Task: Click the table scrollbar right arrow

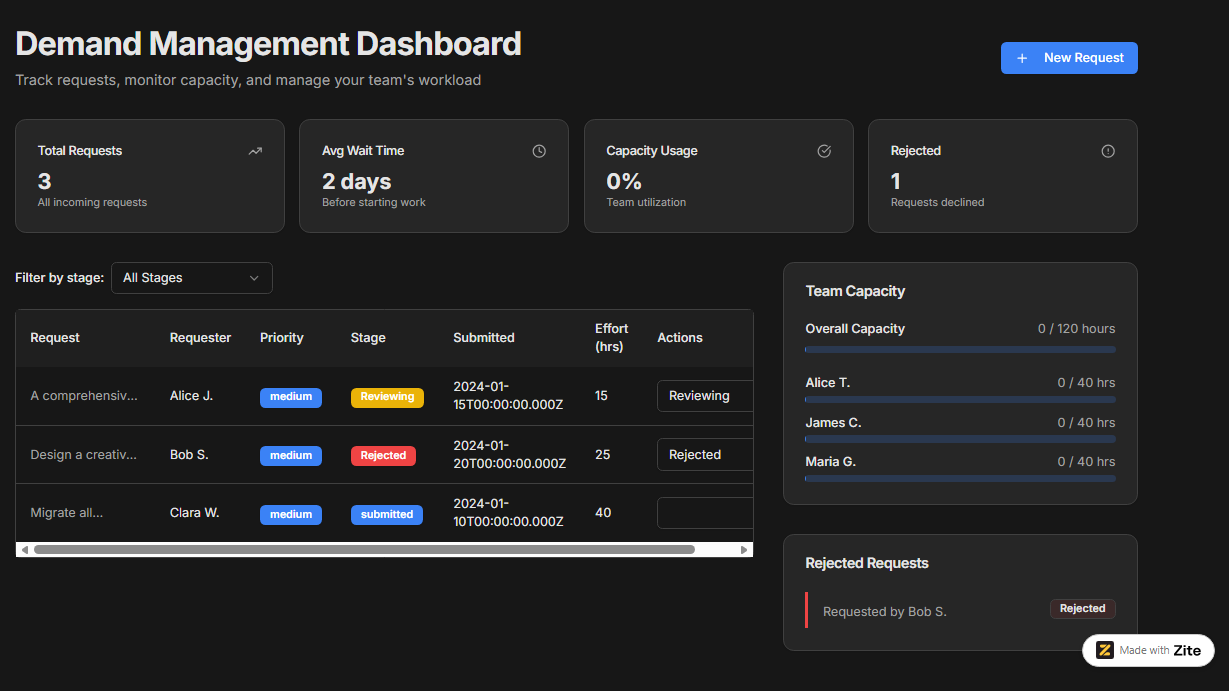Action: pyautogui.click(x=744, y=549)
